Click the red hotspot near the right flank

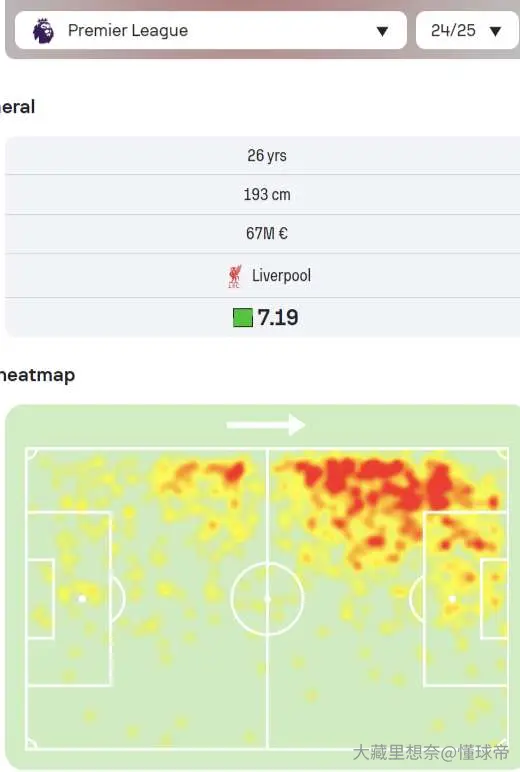pos(440,486)
